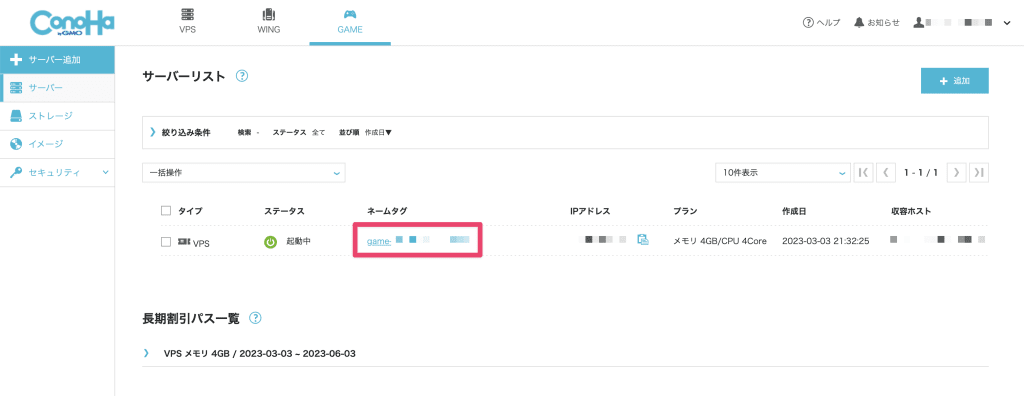
Task: Click the 作成日 sort order indicator
Action: pos(378,133)
